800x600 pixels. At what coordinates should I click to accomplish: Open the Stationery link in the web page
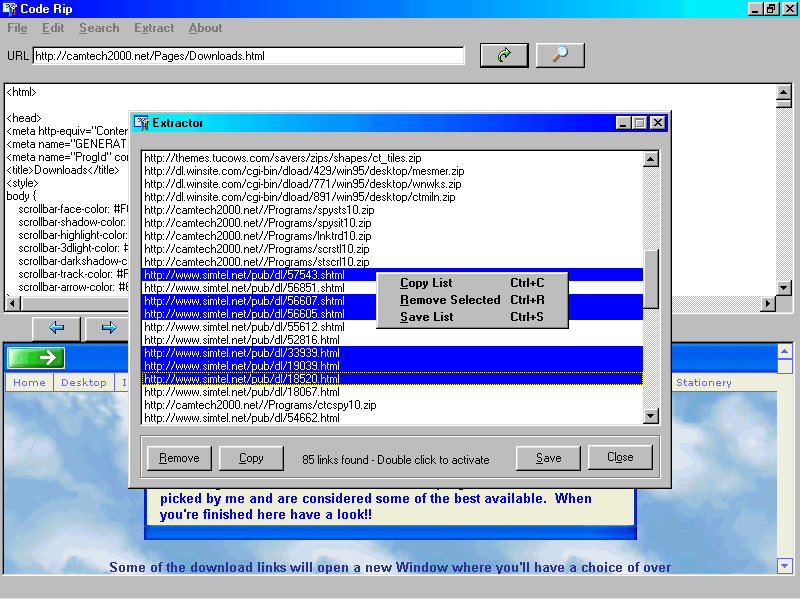pyautogui.click(x=704, y=383)
